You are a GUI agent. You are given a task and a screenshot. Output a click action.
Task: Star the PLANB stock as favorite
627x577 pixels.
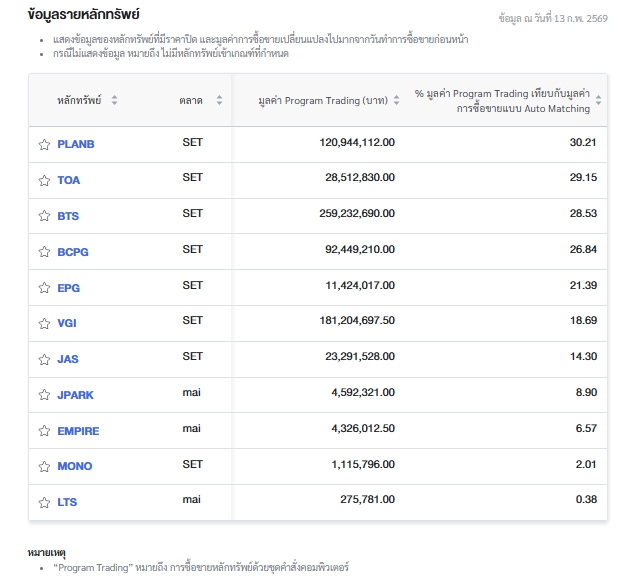[44, 144]
